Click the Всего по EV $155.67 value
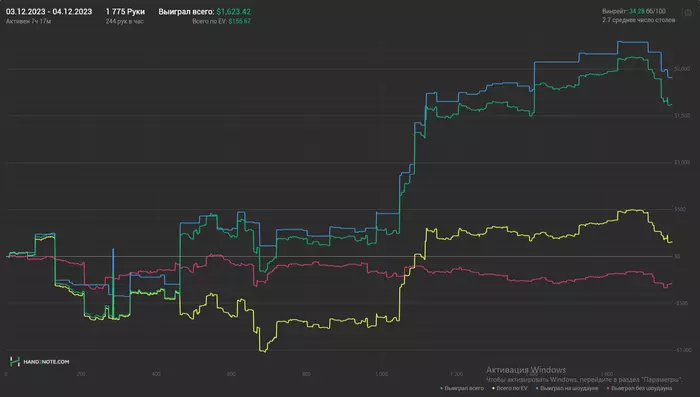The height and width of the screenshot is (397, 700). pyautogui.click(x=221, y=21)
